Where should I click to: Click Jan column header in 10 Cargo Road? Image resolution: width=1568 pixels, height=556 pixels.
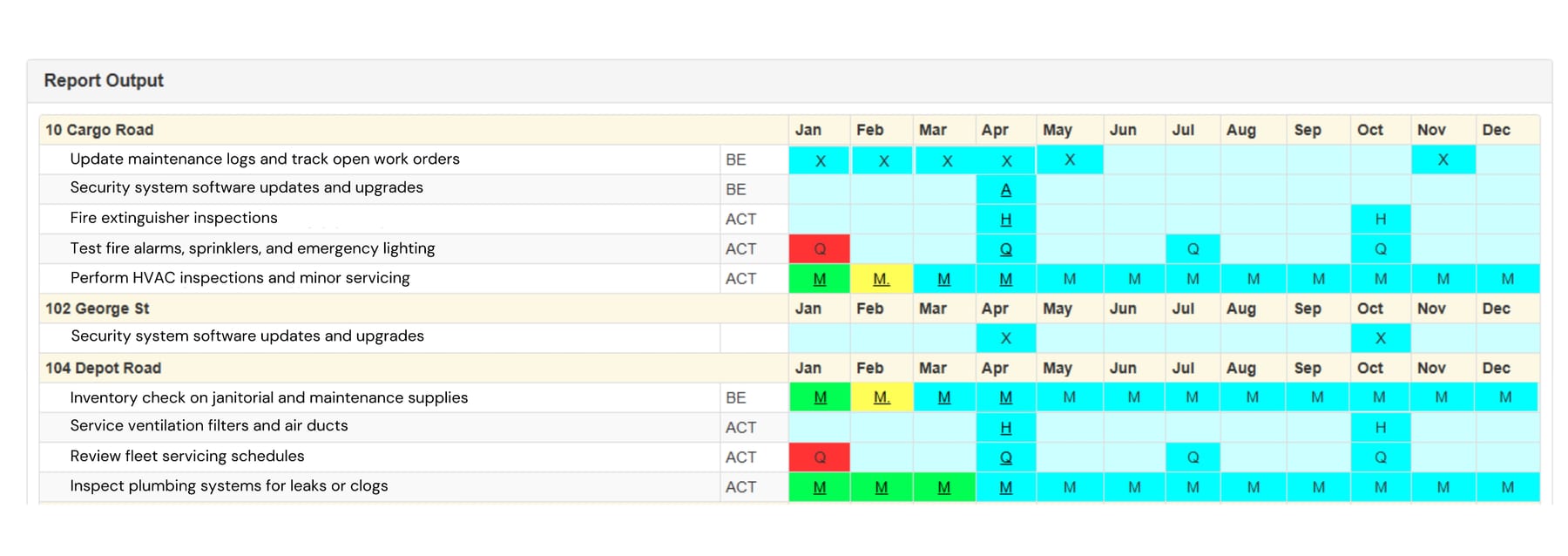(808, 130)
